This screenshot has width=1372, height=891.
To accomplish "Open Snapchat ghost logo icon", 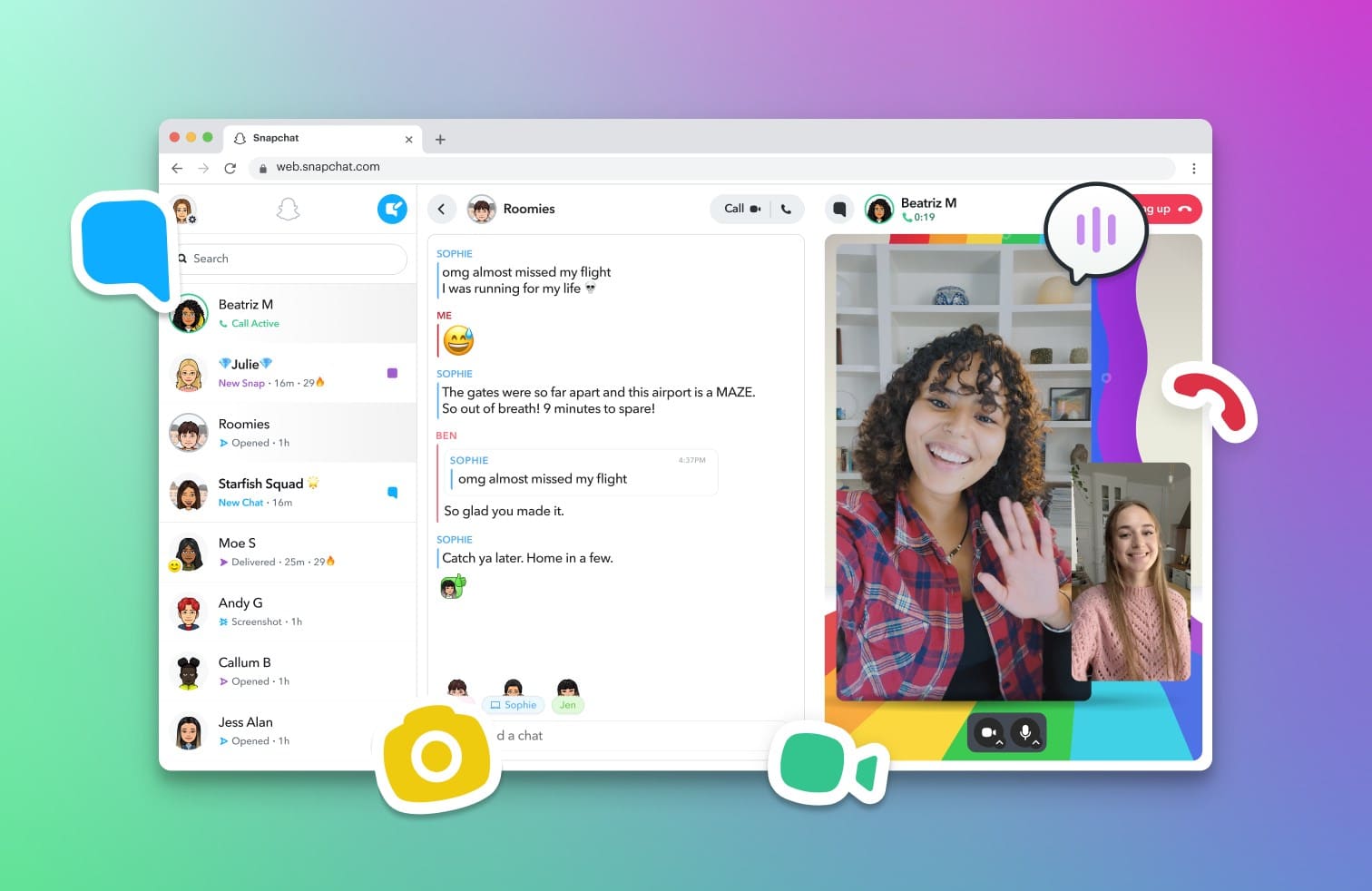I will pos(288,210).
